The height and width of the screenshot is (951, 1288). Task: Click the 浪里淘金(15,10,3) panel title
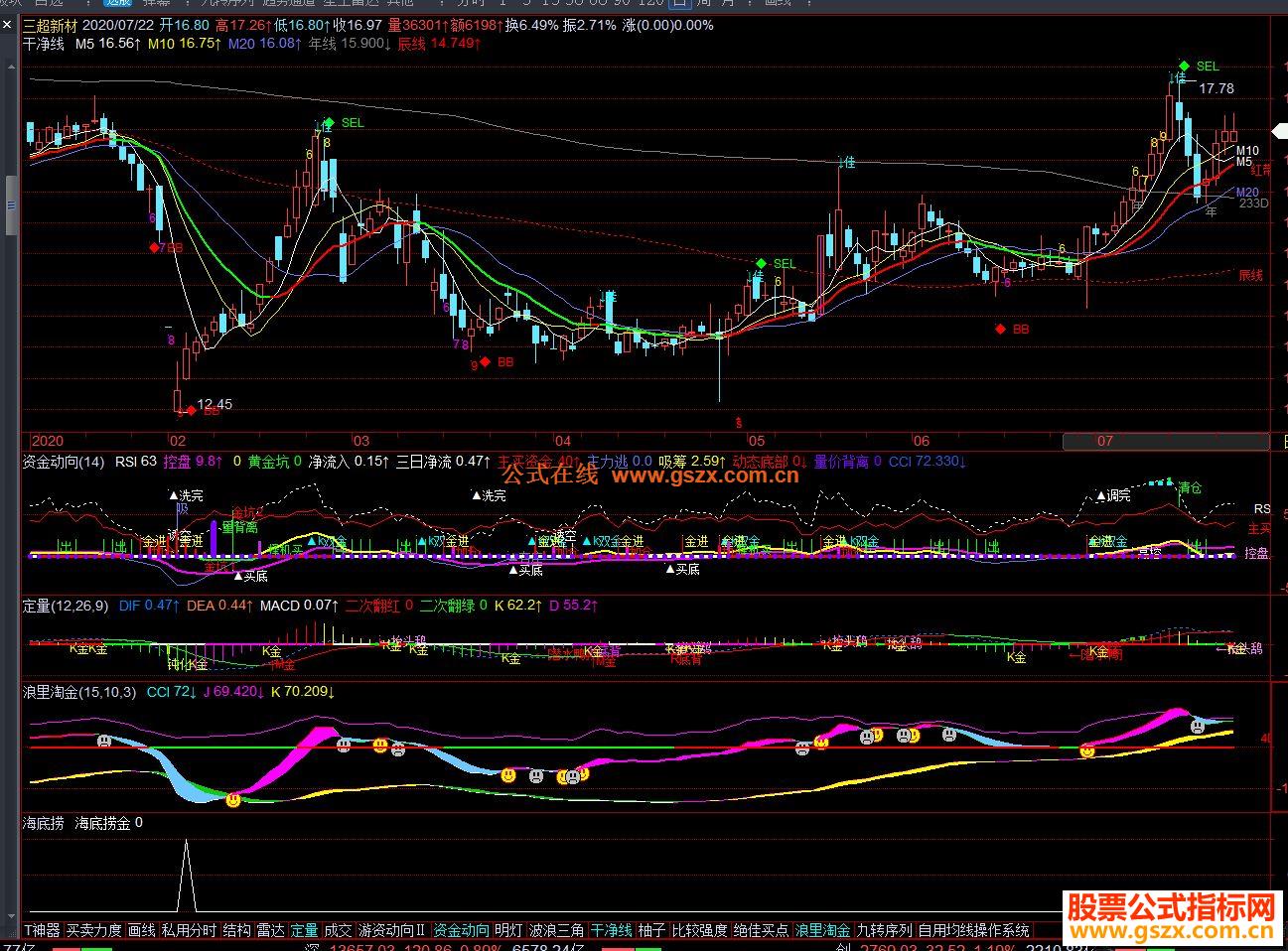[79, 692]
